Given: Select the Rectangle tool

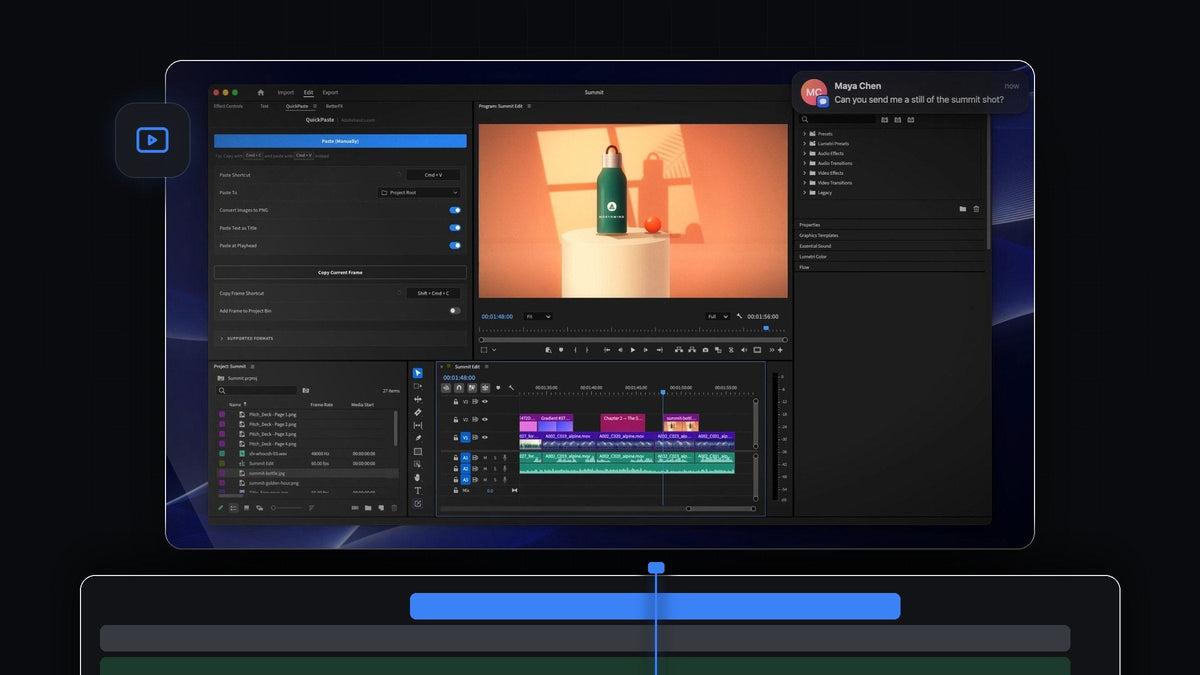Looking at the screenshot, I should (418, 451).
